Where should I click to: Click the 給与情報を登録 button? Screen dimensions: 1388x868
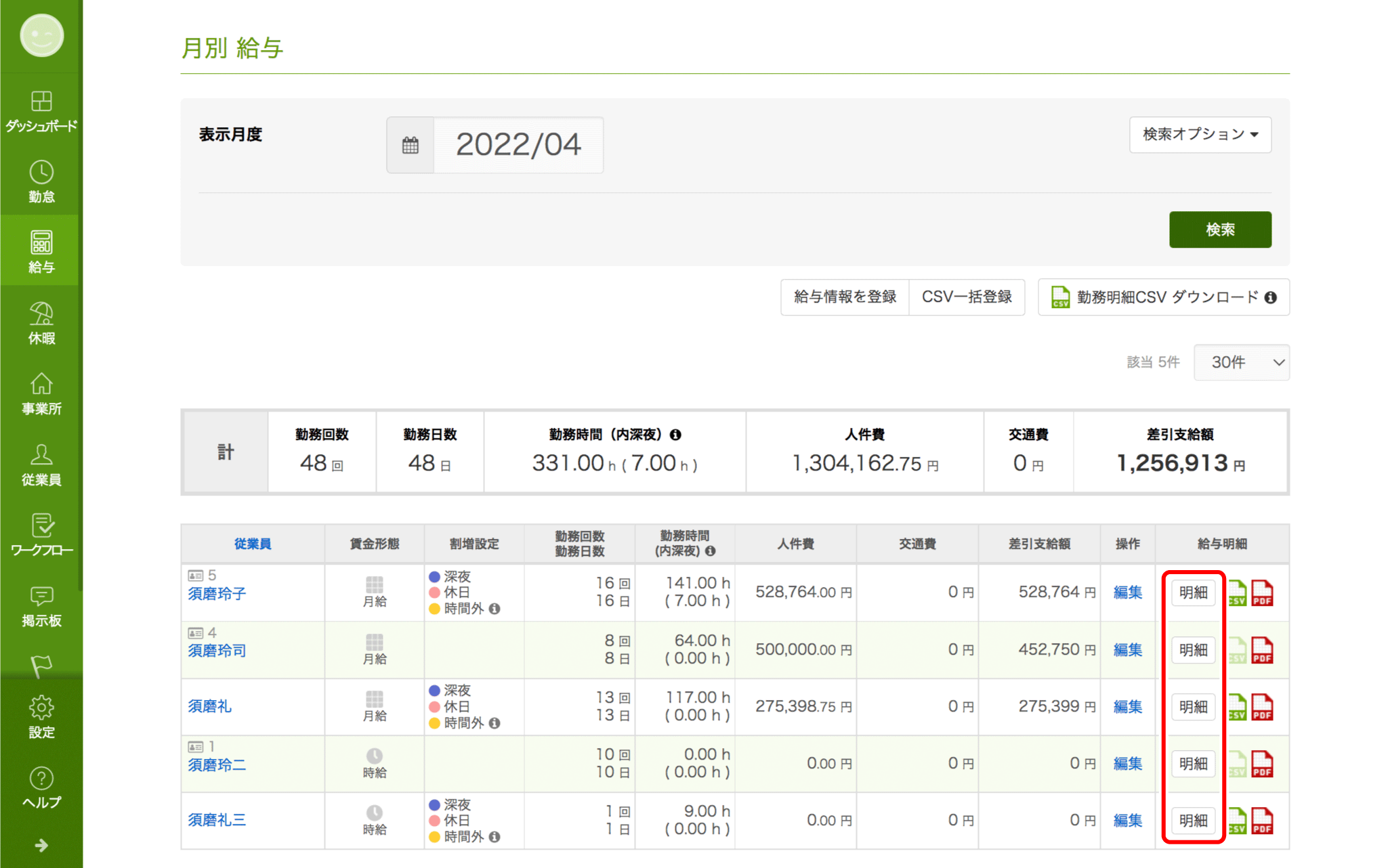click(x=845, y=297)
